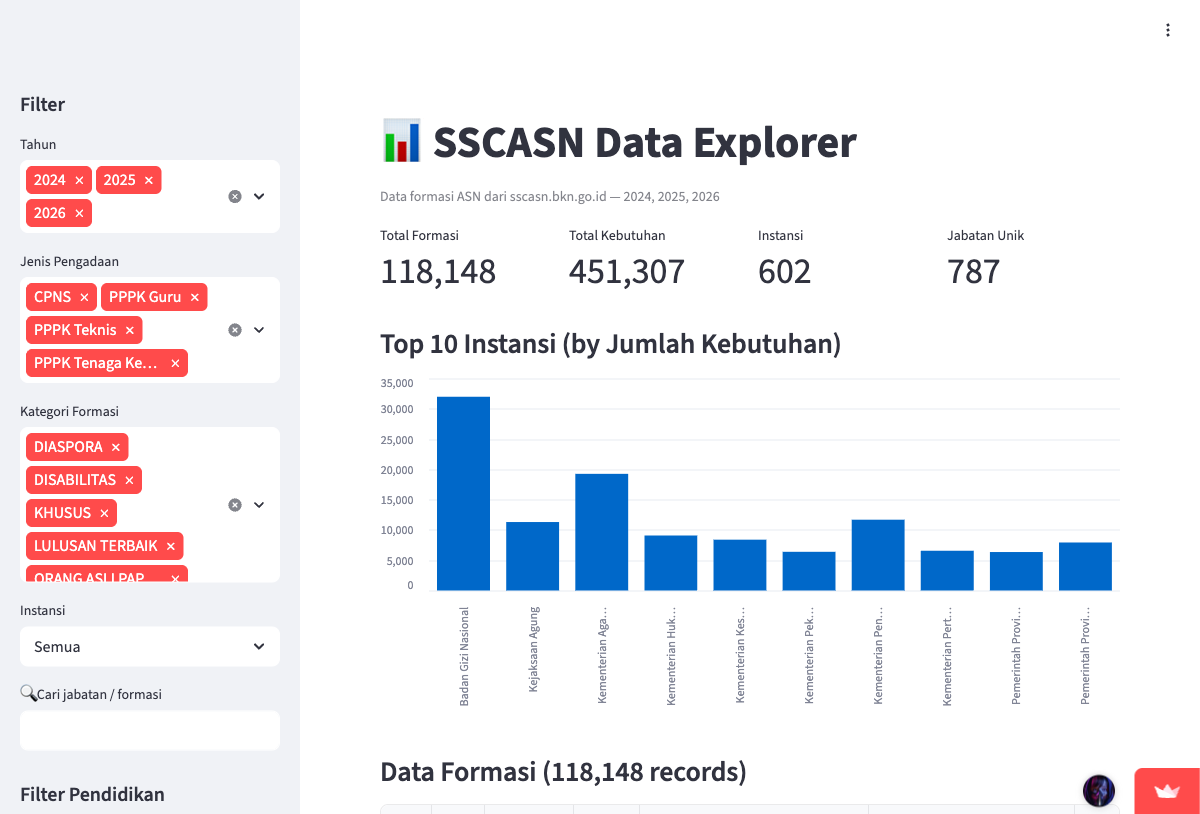Click the red crown Streamlit badge
This screenshot has width=1200, height=814.
[x=1167, y=791]
